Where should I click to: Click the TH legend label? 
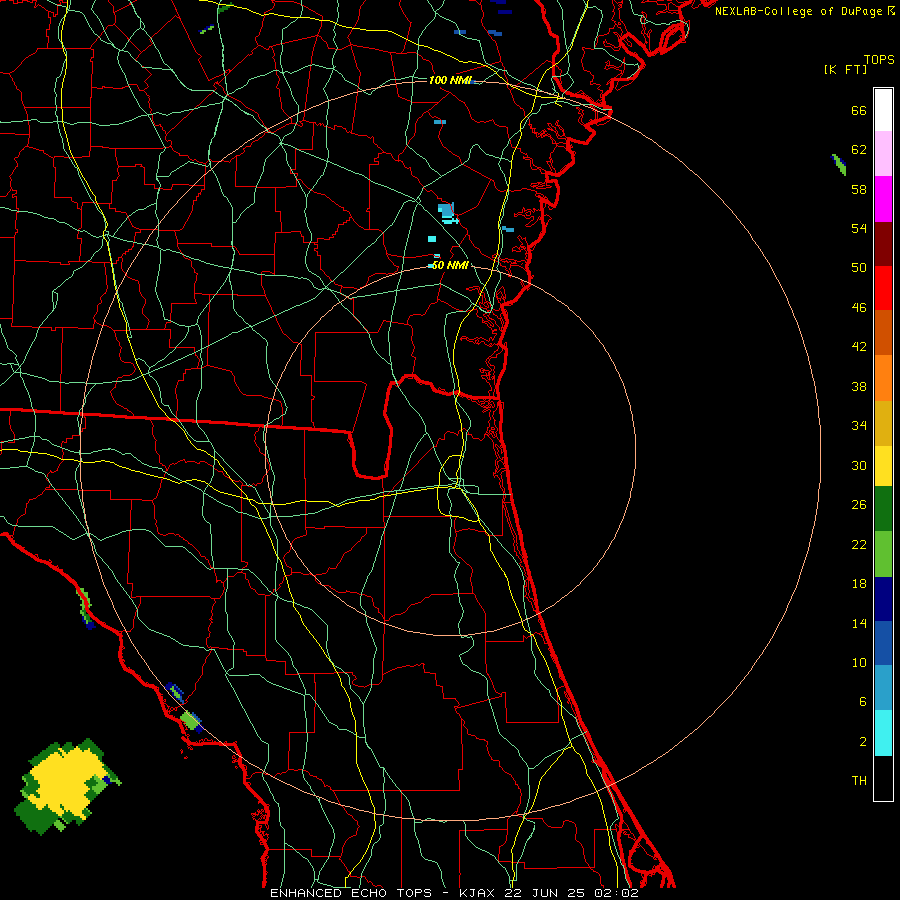(859, 781)
